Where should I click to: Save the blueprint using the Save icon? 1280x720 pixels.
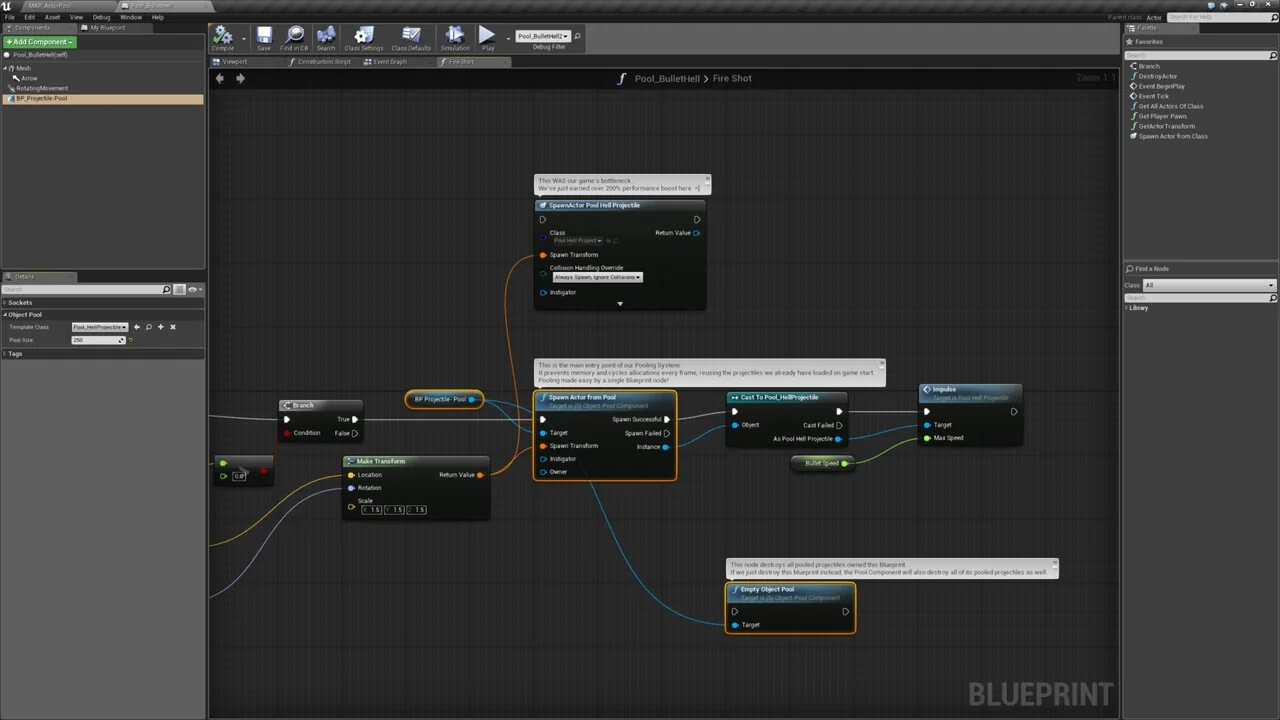[x=263, y=37]
